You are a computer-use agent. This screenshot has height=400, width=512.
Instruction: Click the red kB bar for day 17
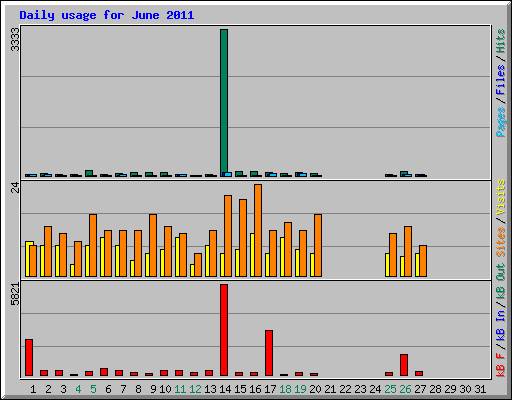[269, 353]
